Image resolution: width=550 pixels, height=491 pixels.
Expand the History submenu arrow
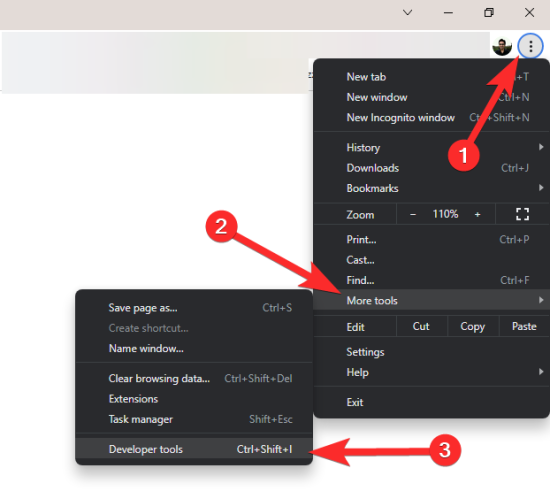[541, 147]
